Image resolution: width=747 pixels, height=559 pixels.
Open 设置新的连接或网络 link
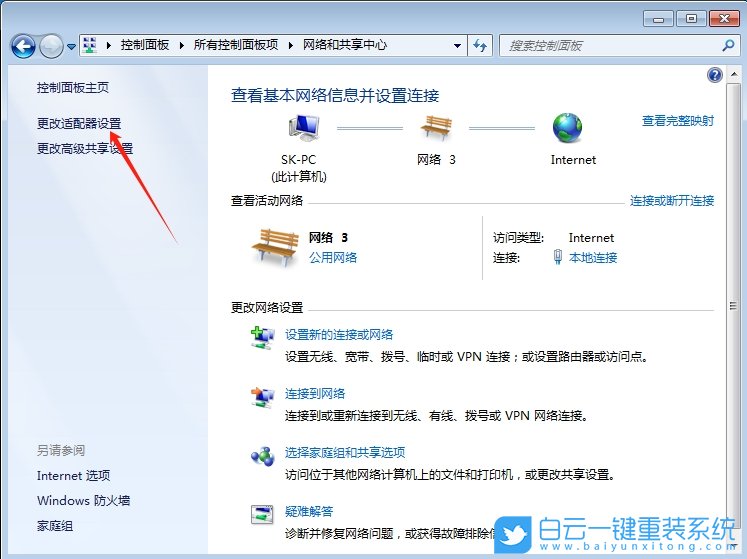[x=339, y=335]
